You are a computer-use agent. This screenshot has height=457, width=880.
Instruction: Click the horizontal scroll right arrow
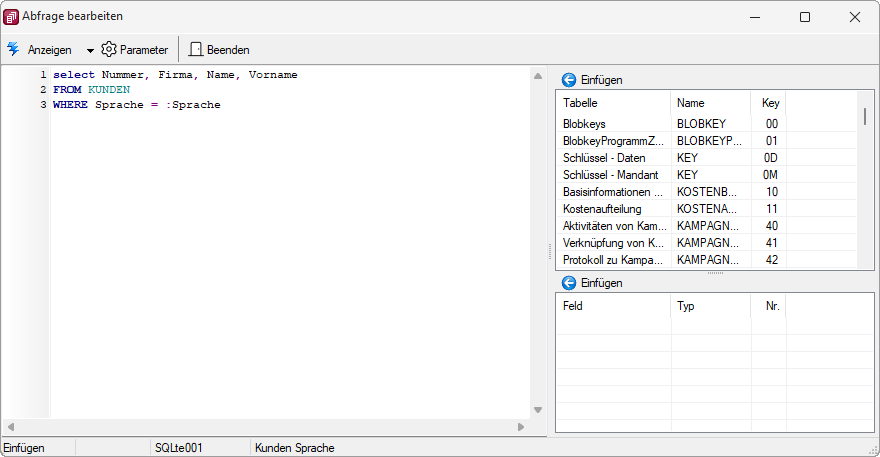pos(521,427)
